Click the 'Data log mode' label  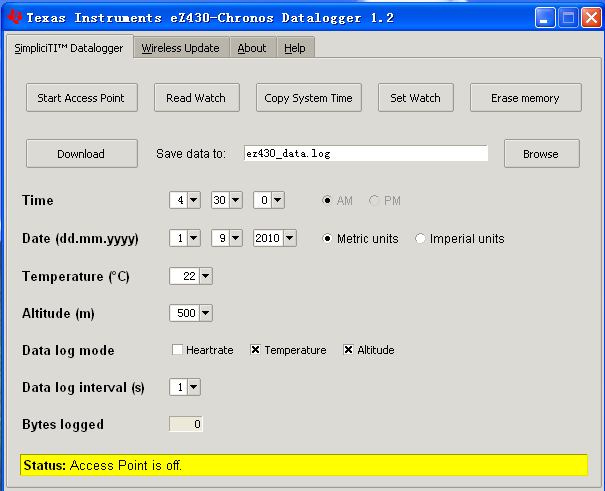point(68,350)
